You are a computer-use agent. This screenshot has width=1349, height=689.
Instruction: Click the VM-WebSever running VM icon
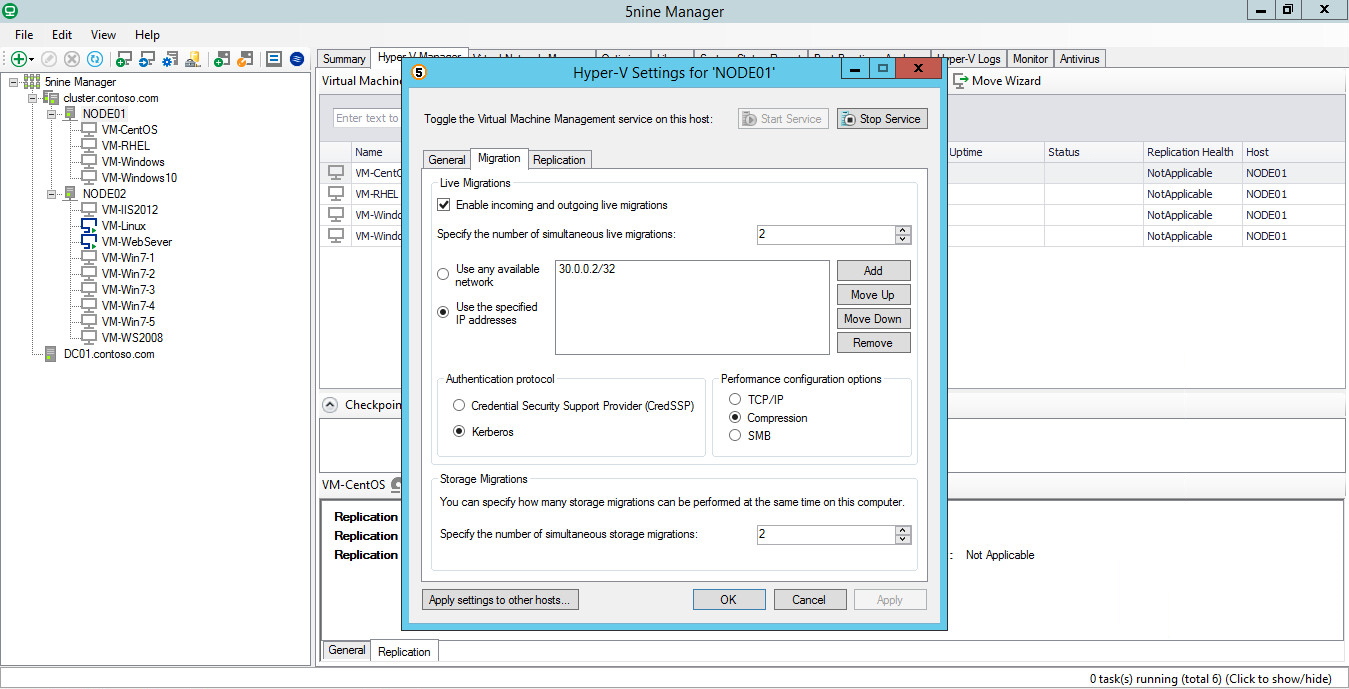(89, 242)
